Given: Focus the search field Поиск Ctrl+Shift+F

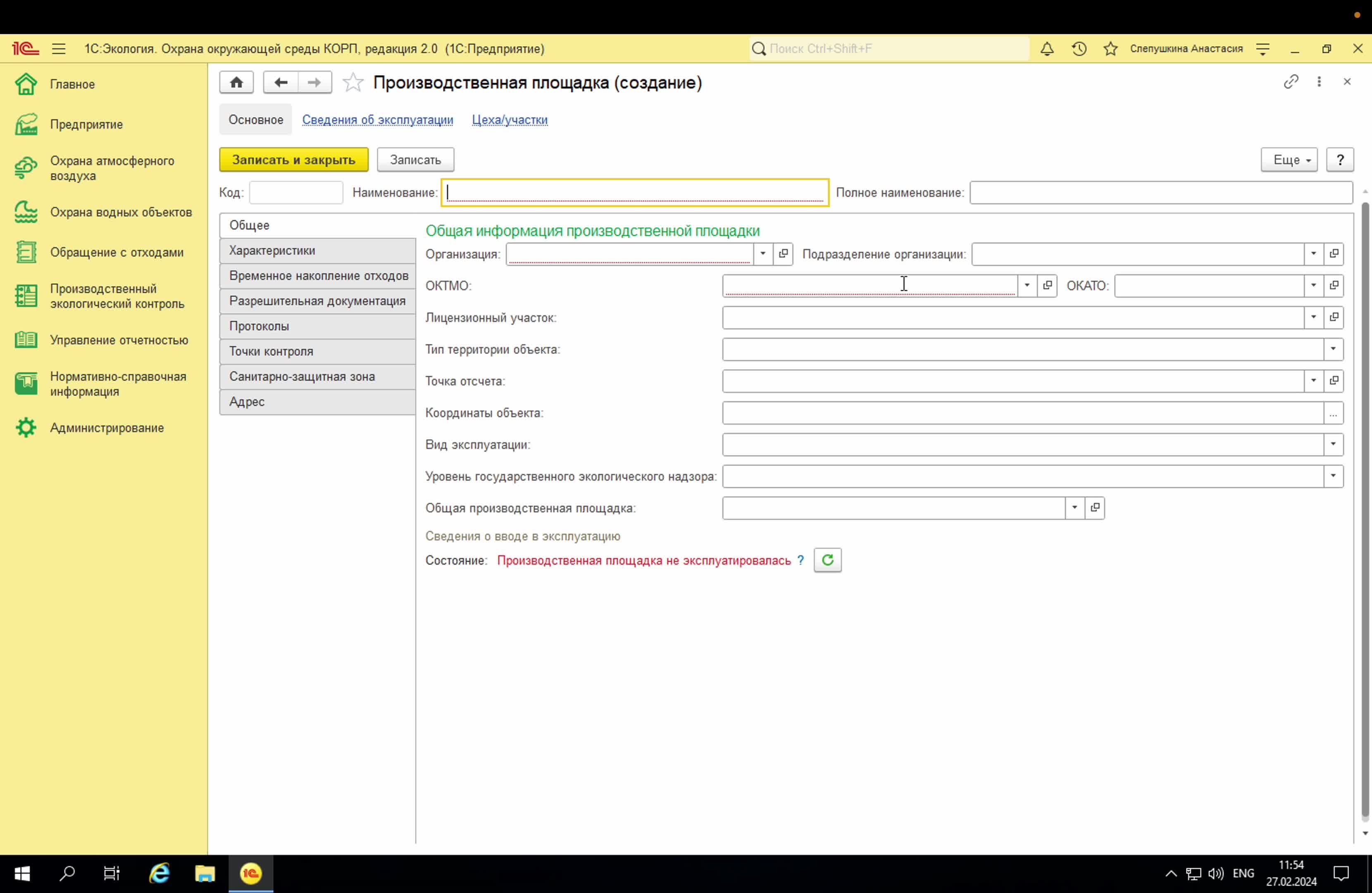Looking at the screenshot, I should [x=889, y=49].
